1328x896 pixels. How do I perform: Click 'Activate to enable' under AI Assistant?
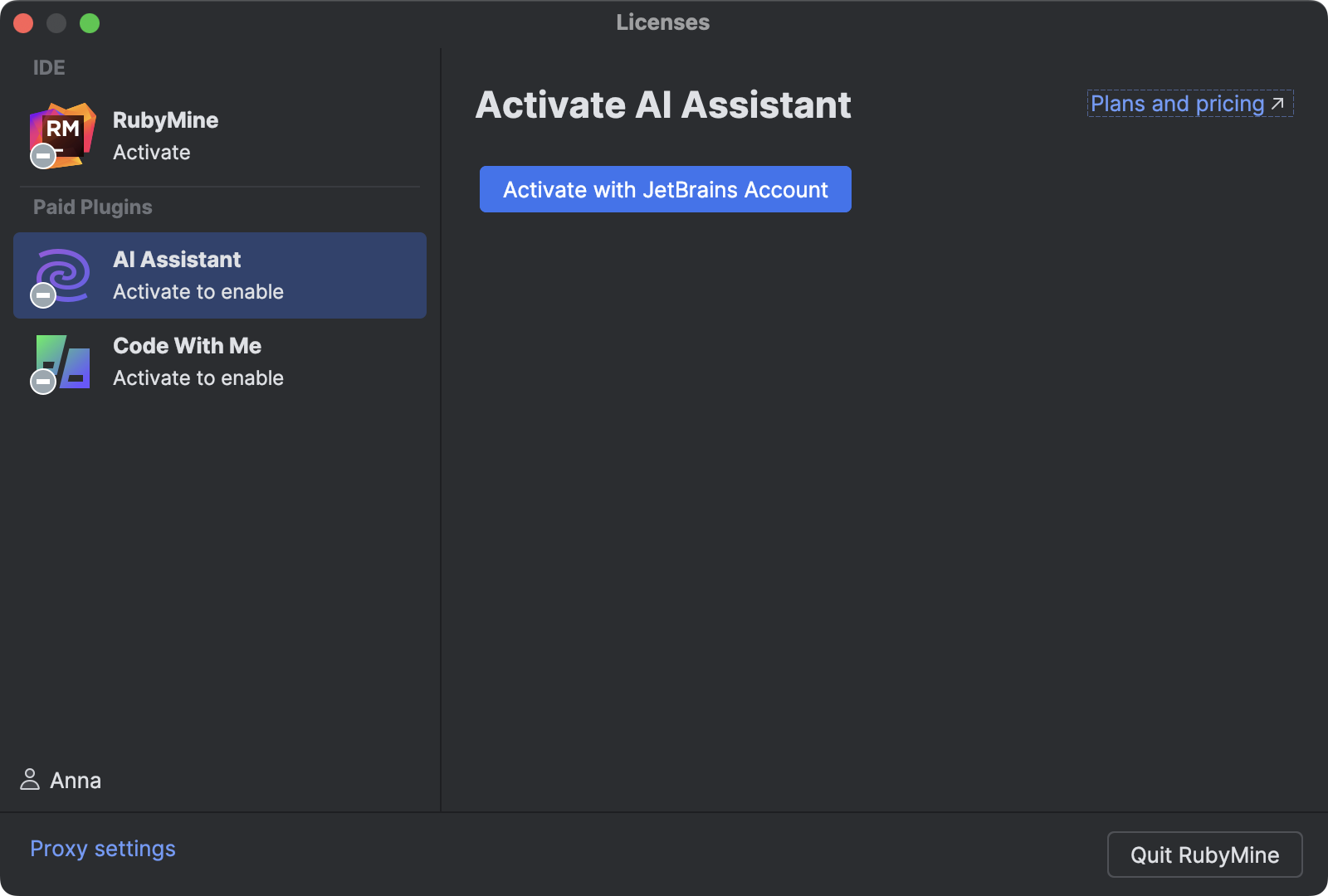click(198, 292)
